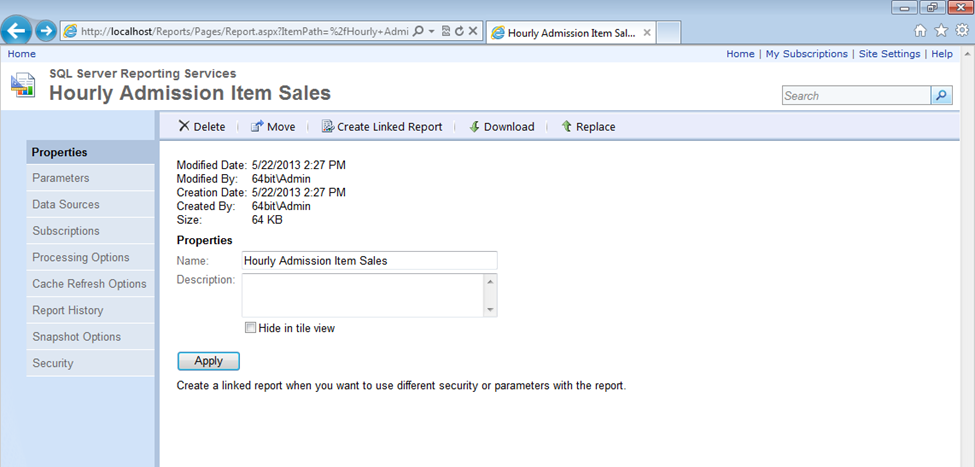
Task: Open Favorites with the star icon
Action: 941,31
